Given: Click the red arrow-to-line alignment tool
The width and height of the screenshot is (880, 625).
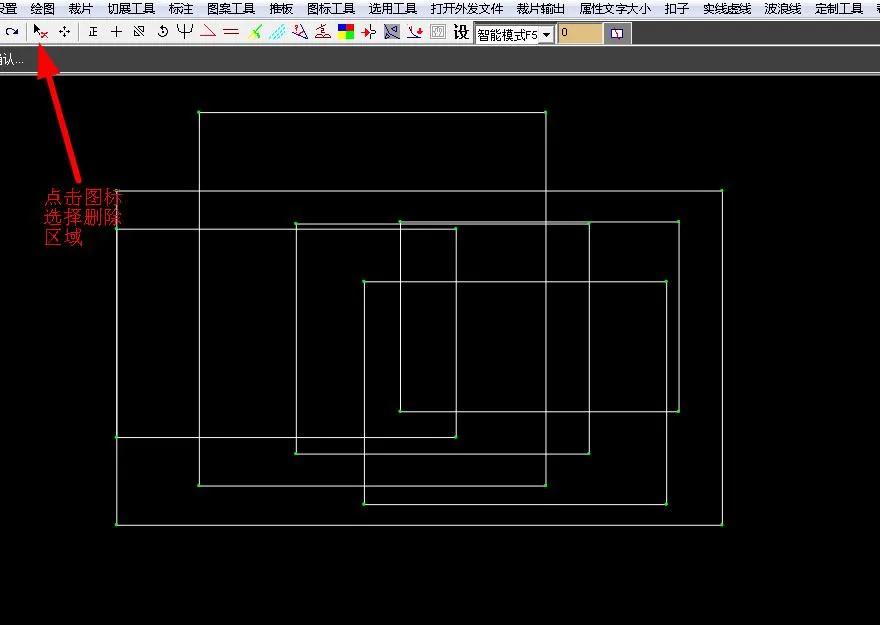Looking at the screenshot, I should (369, 33).
